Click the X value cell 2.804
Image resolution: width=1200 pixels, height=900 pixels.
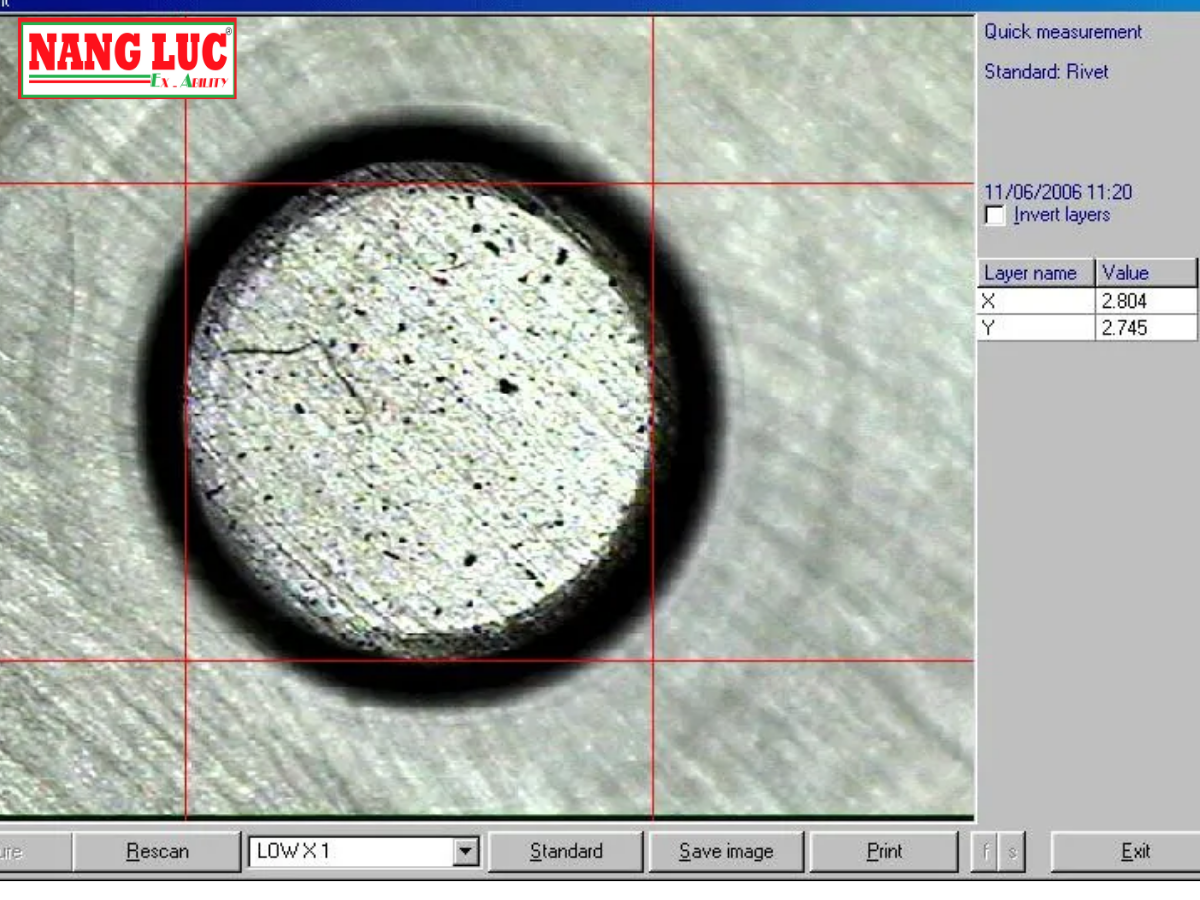[1146, 301]
